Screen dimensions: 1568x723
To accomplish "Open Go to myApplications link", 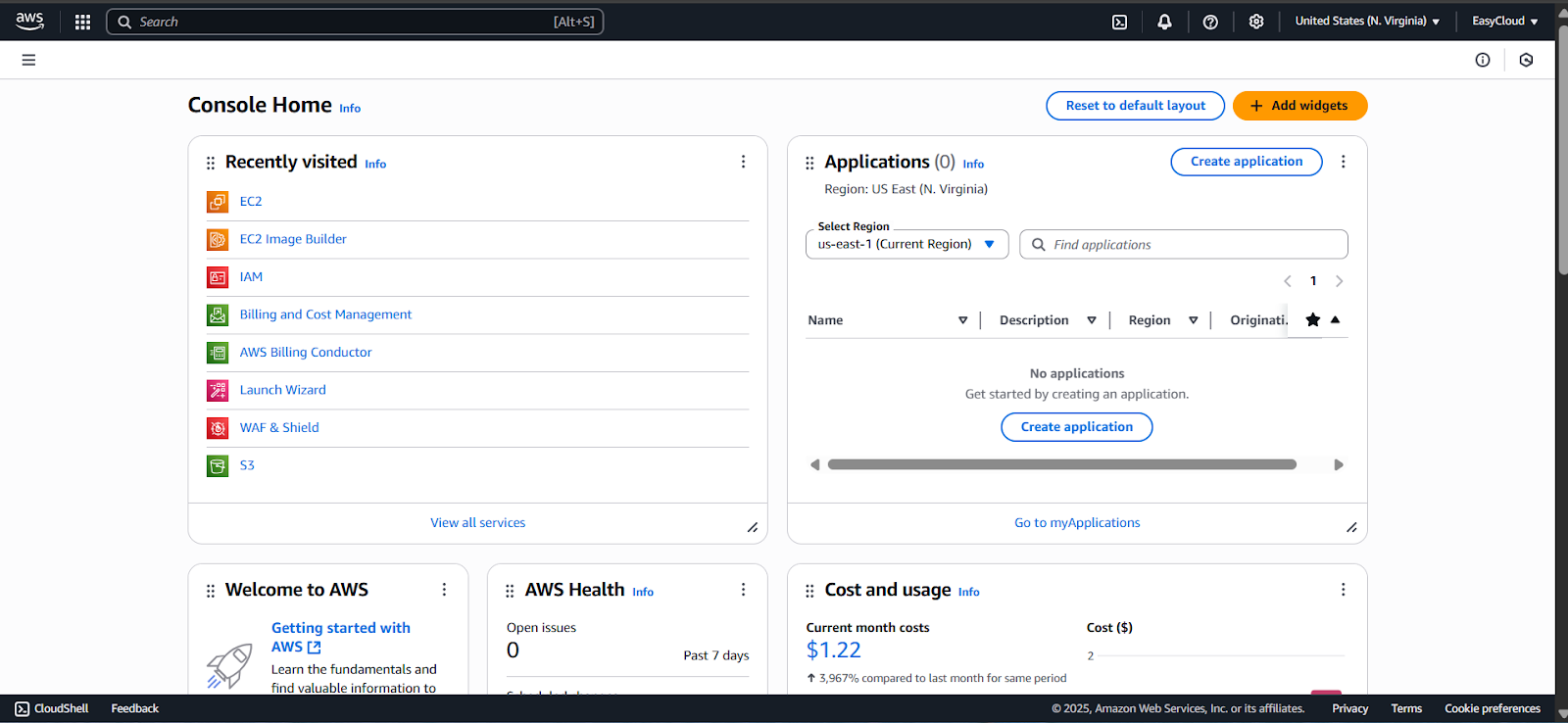I will click(1077, 523).
